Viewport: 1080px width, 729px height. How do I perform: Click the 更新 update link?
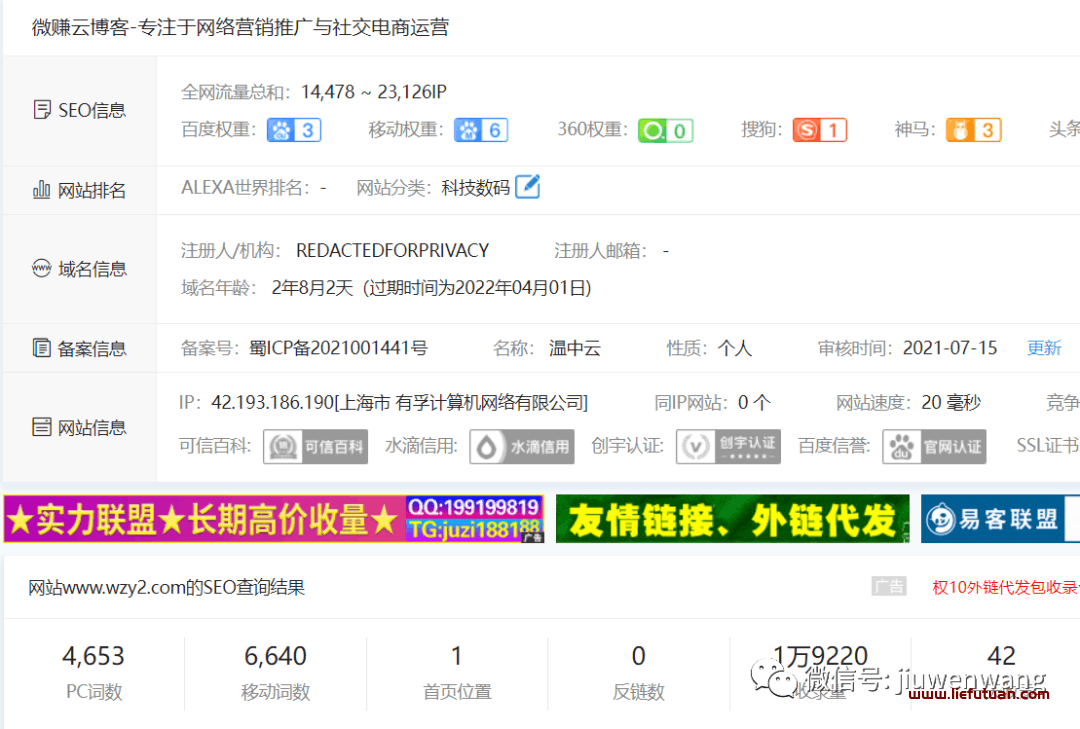click(1044, 348)
